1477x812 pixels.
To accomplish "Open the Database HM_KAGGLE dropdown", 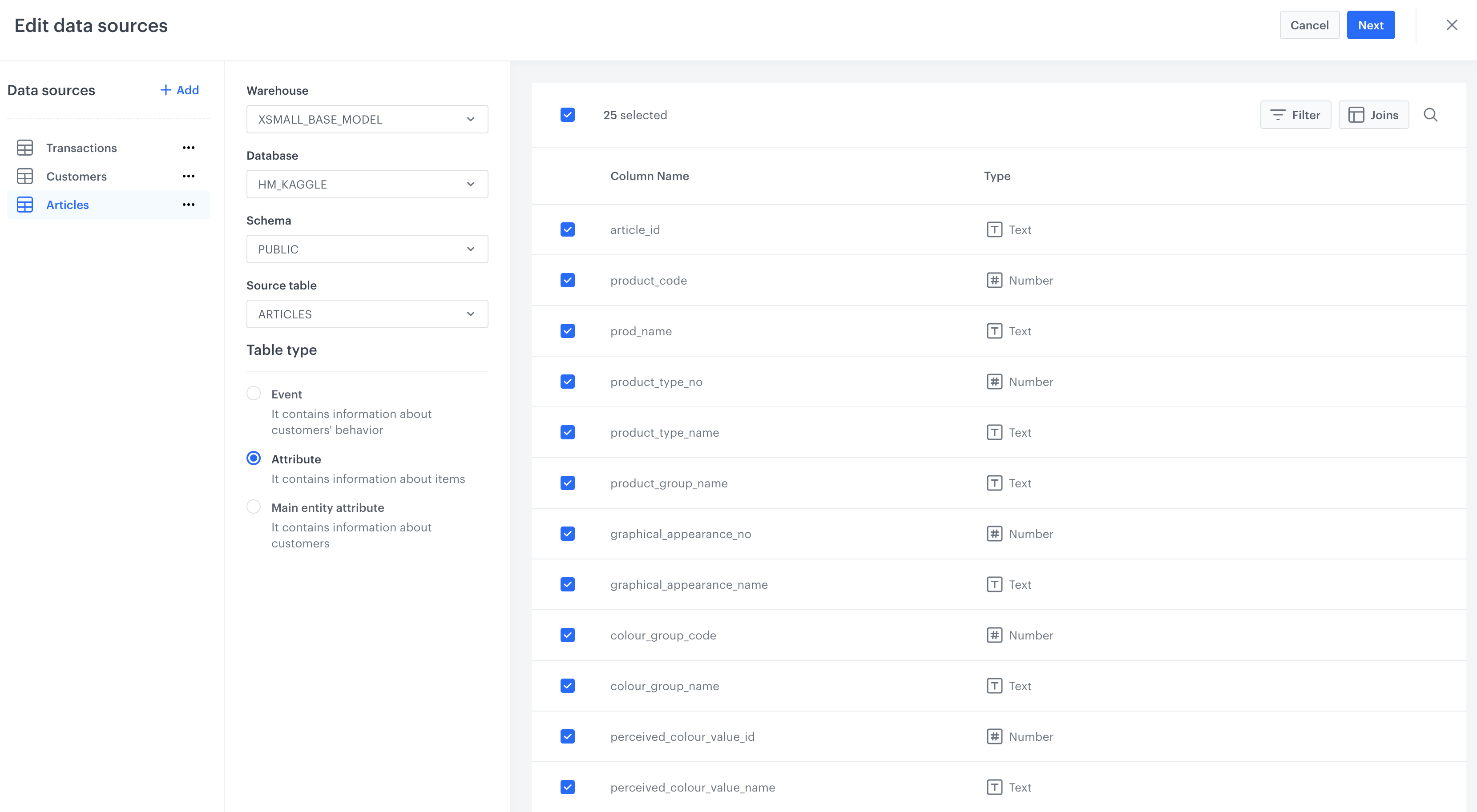I will click(x=367, y=184).
